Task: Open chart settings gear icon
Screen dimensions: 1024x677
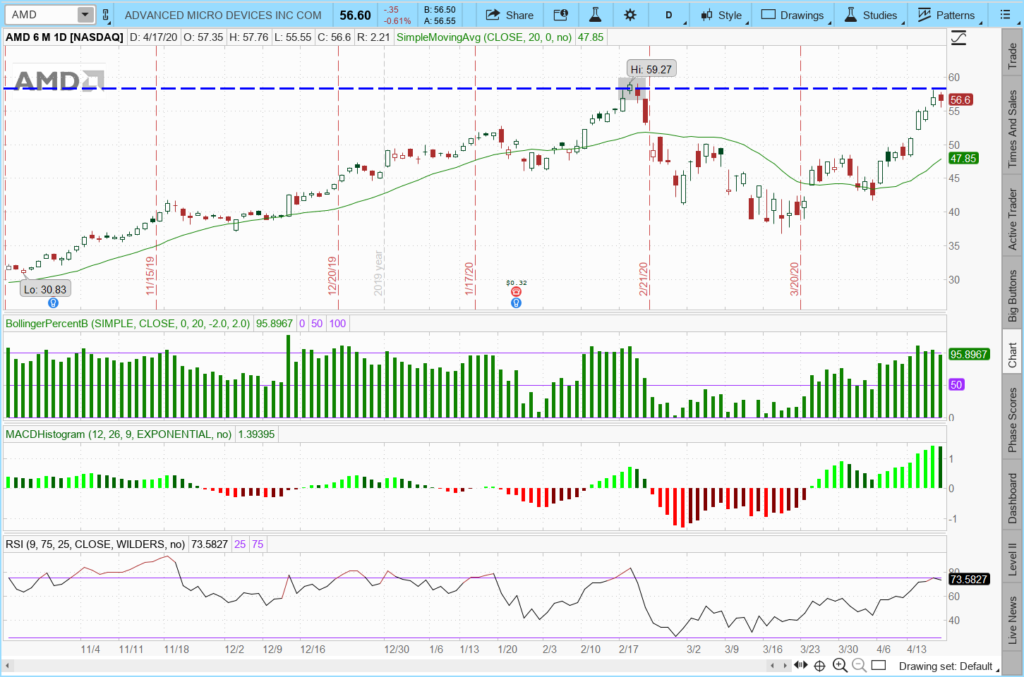Action: pos(630,14)
